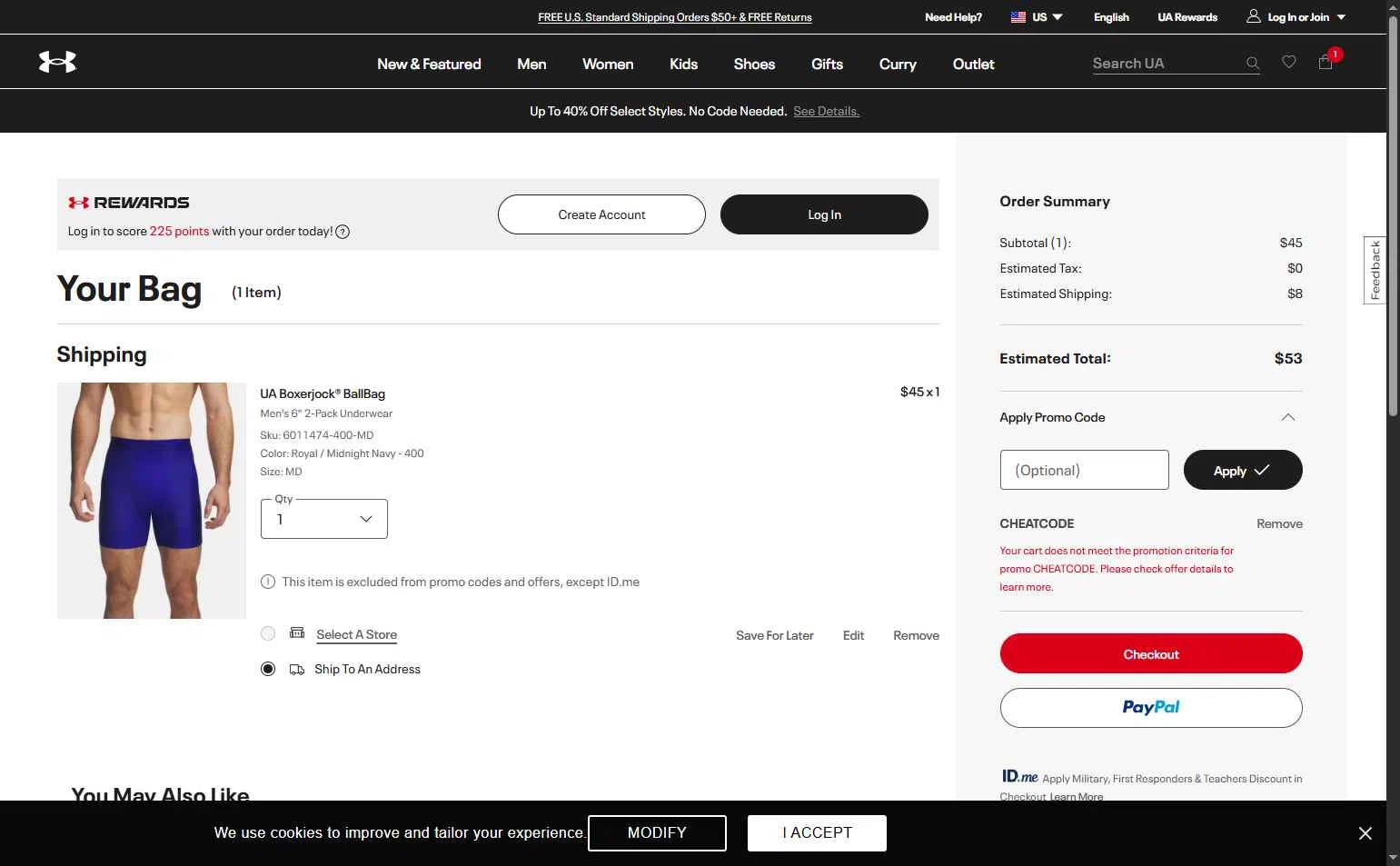This screenshot has width=1400, height=866.
Task: Click Edit on the bag item
Action: click(x=853, y=635)
